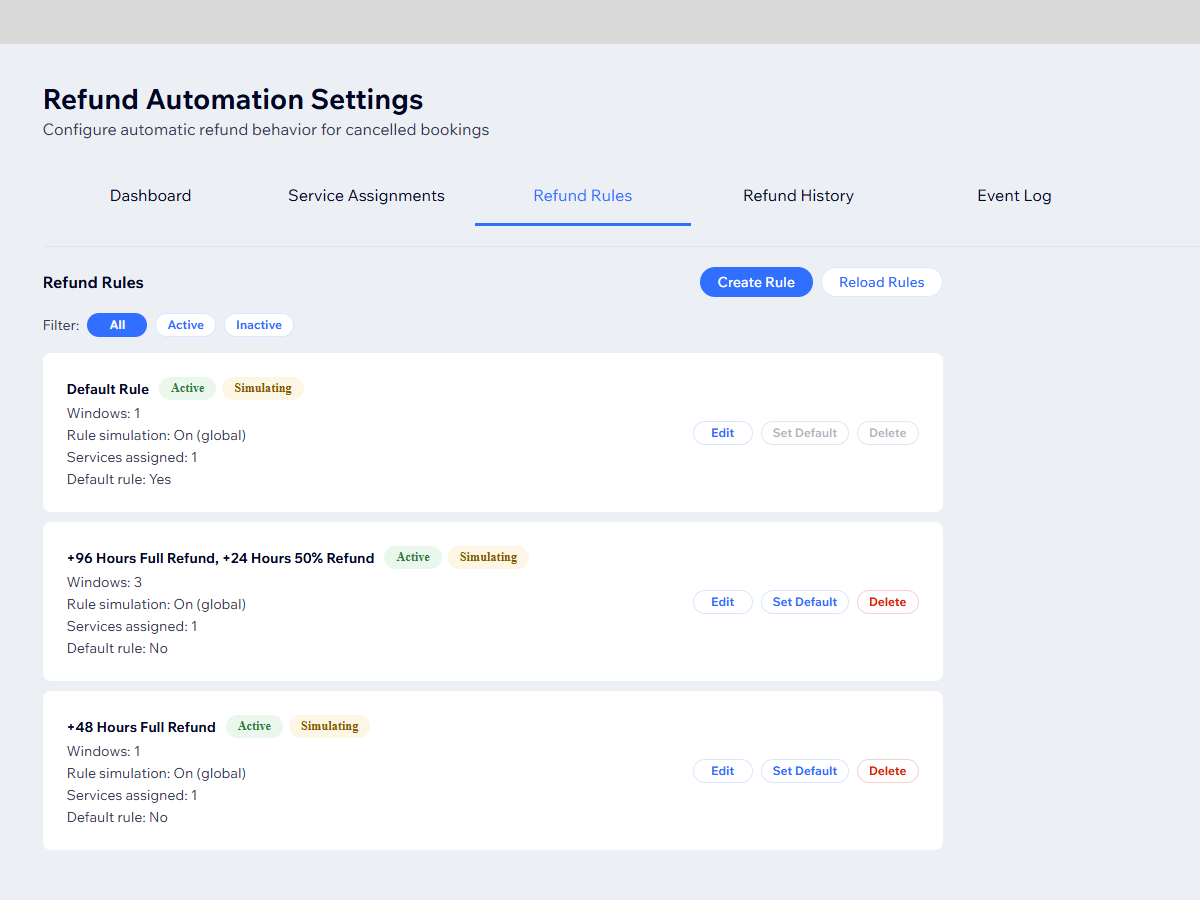
Task: Click the '+48 Hours Full Refund' title
Action: click(x=141, y=727)
